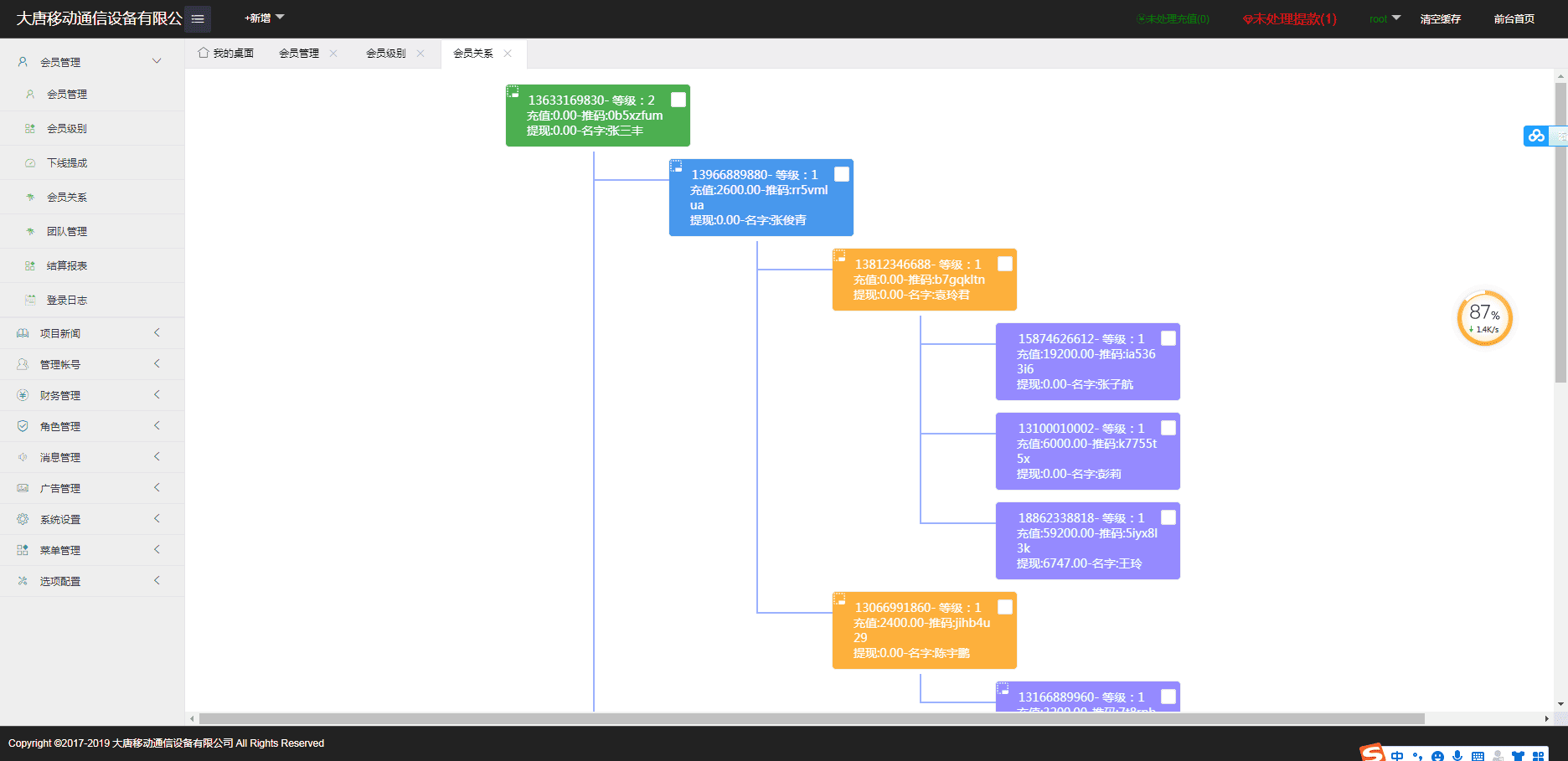The height and width of the screenshot is (761, 1568).
Task: Close the 会员级别 tab
Action: click(420, 54)
